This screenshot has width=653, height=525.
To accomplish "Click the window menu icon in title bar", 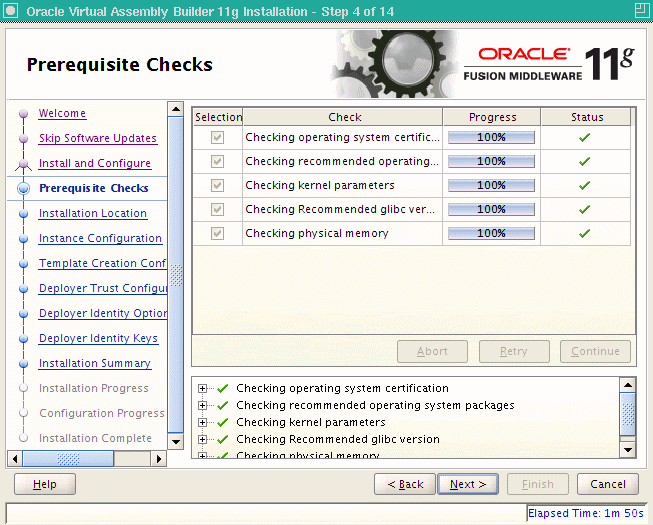I will (10, 10).
